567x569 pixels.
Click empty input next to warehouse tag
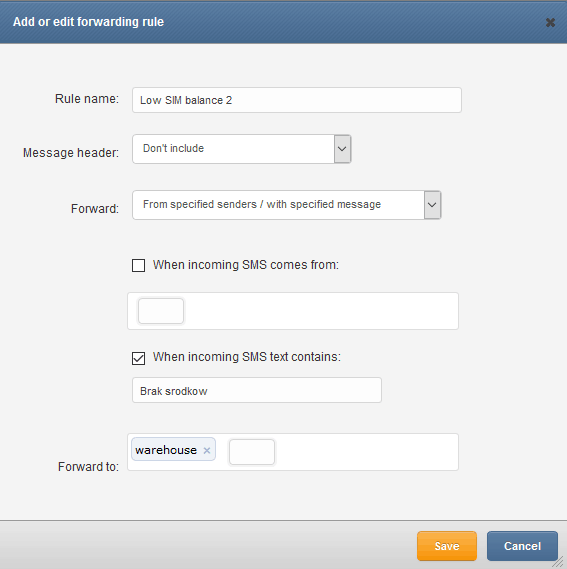(252, 452)
